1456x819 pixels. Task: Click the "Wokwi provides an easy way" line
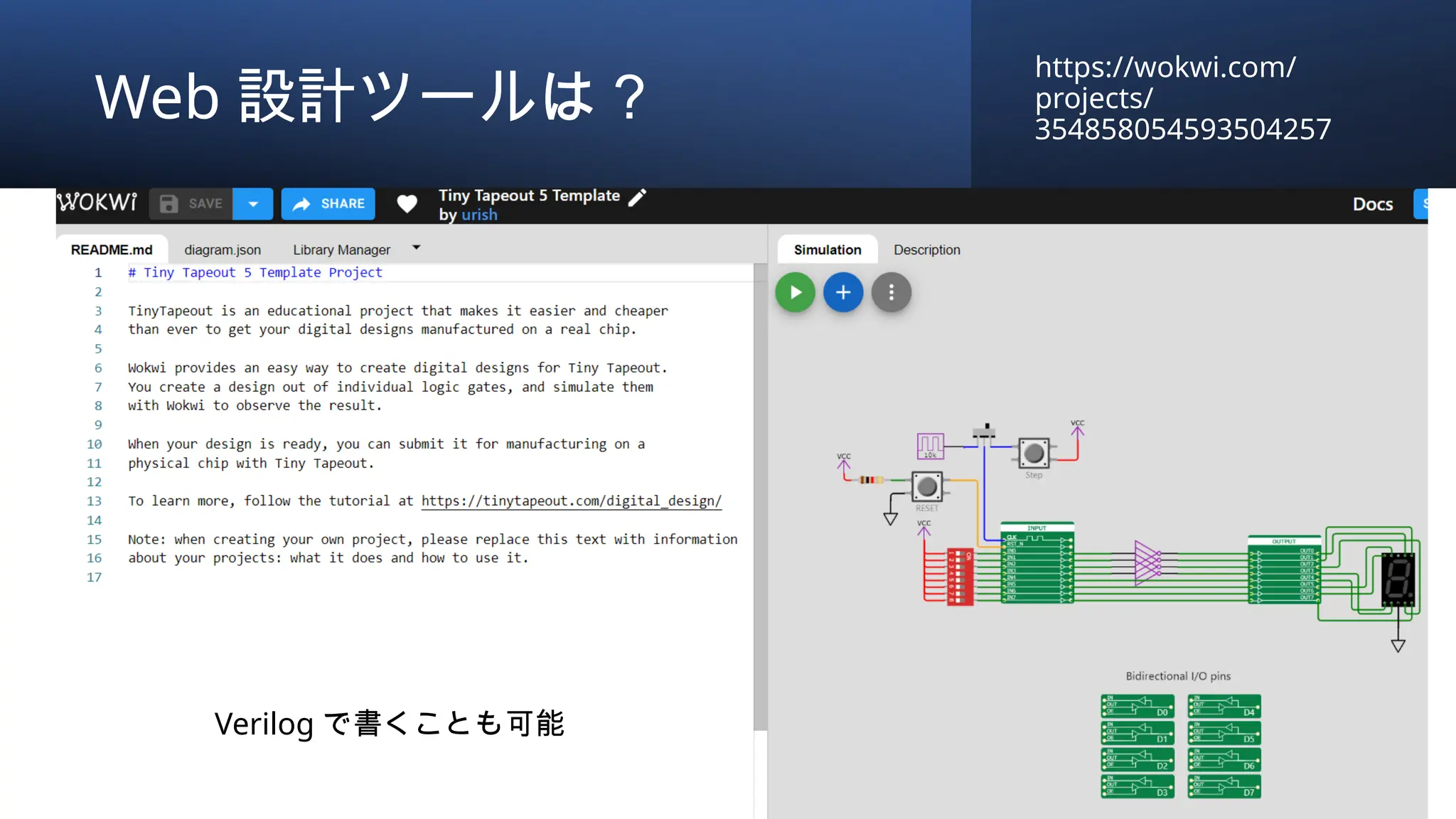[x=398, y=368]
